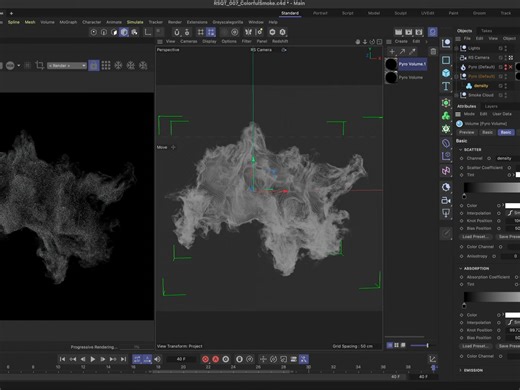Select Pyro Volume.1 material thumbnail

pos(391,64)
